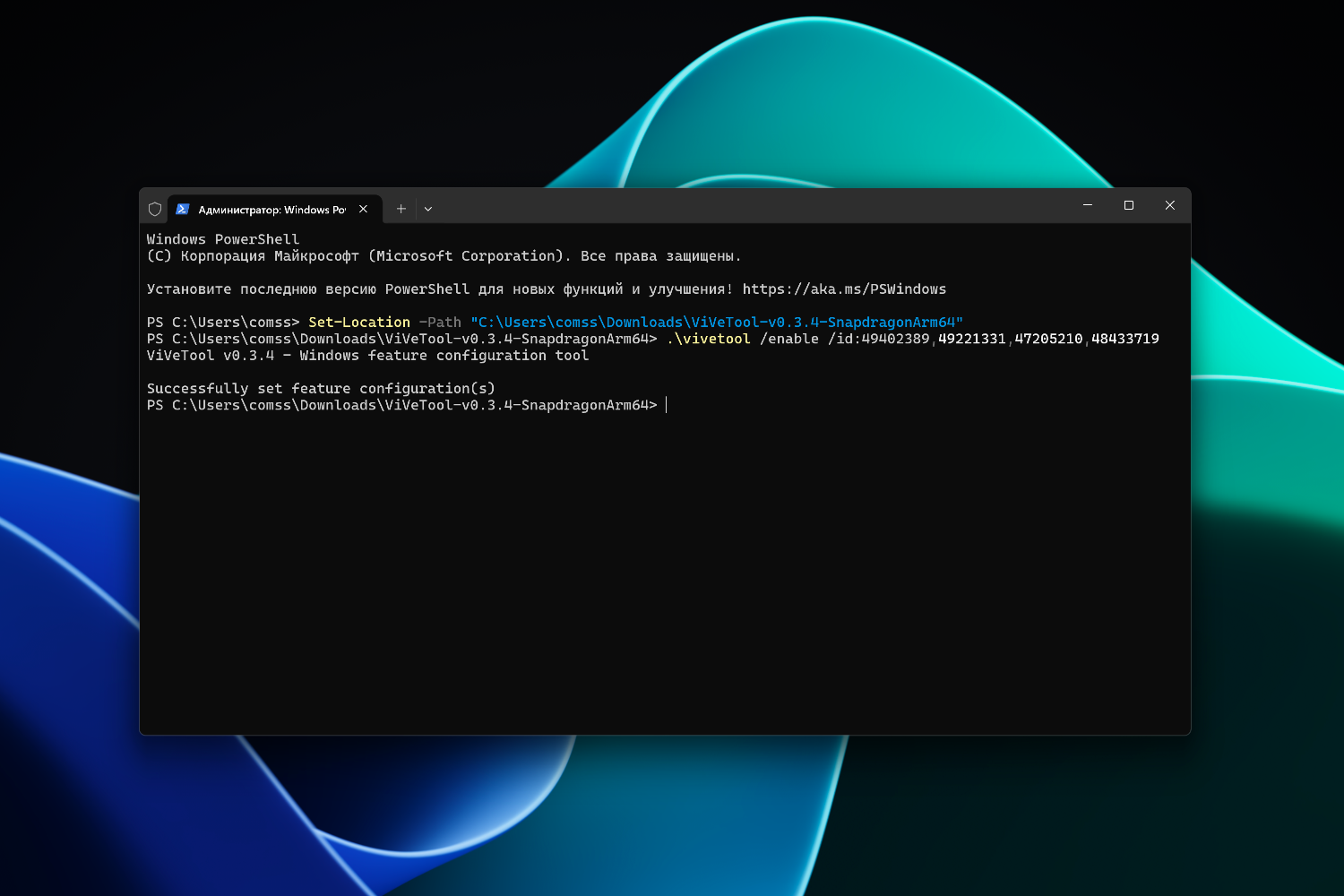Click the Microsoft Corporation copyright line
1344x896 pixels.
click(444, 256)
